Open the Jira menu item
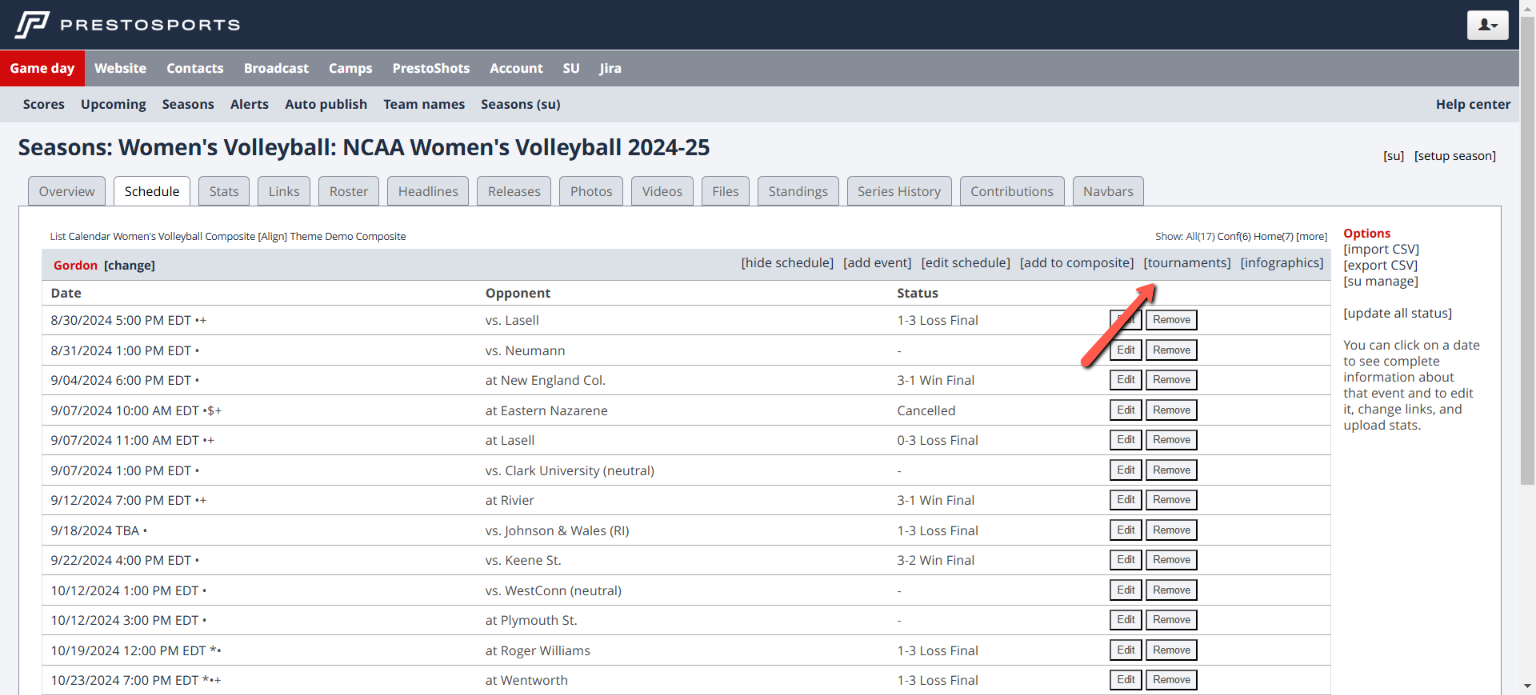Viewport: 1536px width, 695px height. tap(610, 68)
